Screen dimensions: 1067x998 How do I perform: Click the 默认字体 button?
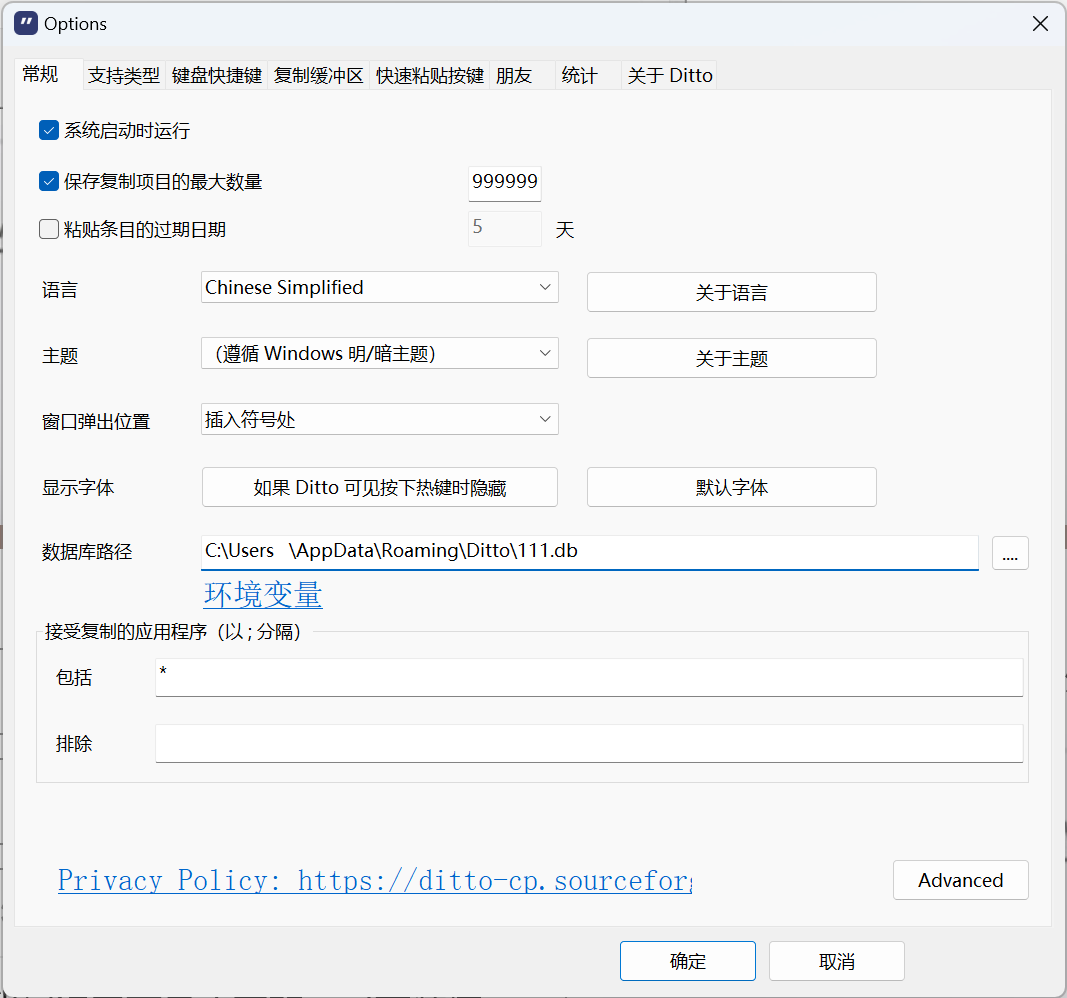click(x=731, y=488)
